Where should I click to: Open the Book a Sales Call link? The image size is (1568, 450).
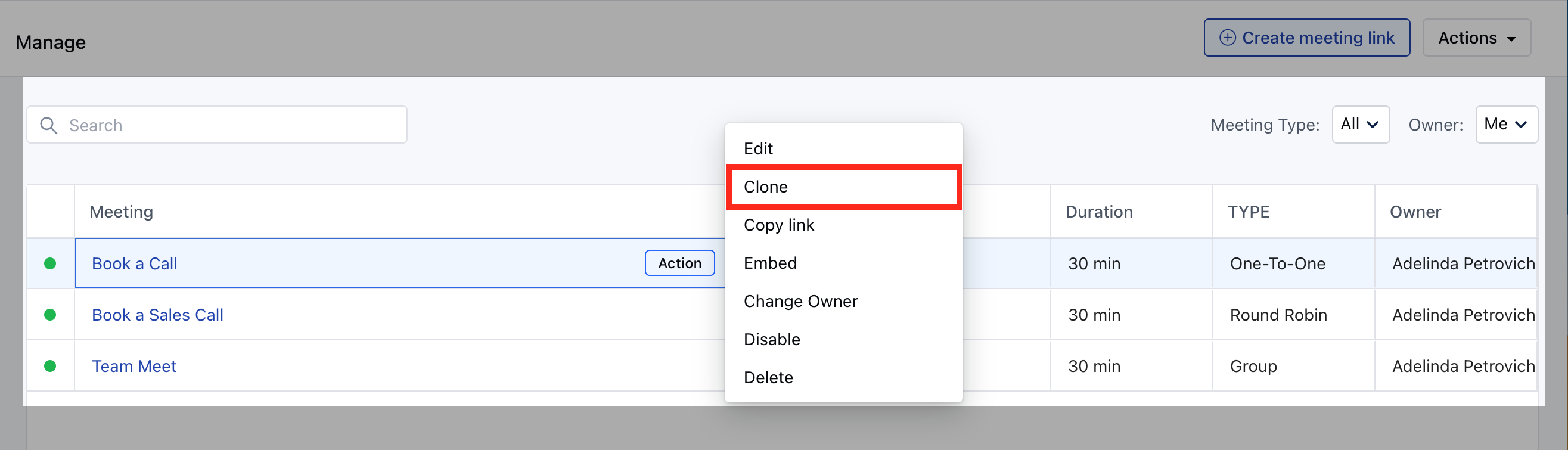click(x=158, y=315)
